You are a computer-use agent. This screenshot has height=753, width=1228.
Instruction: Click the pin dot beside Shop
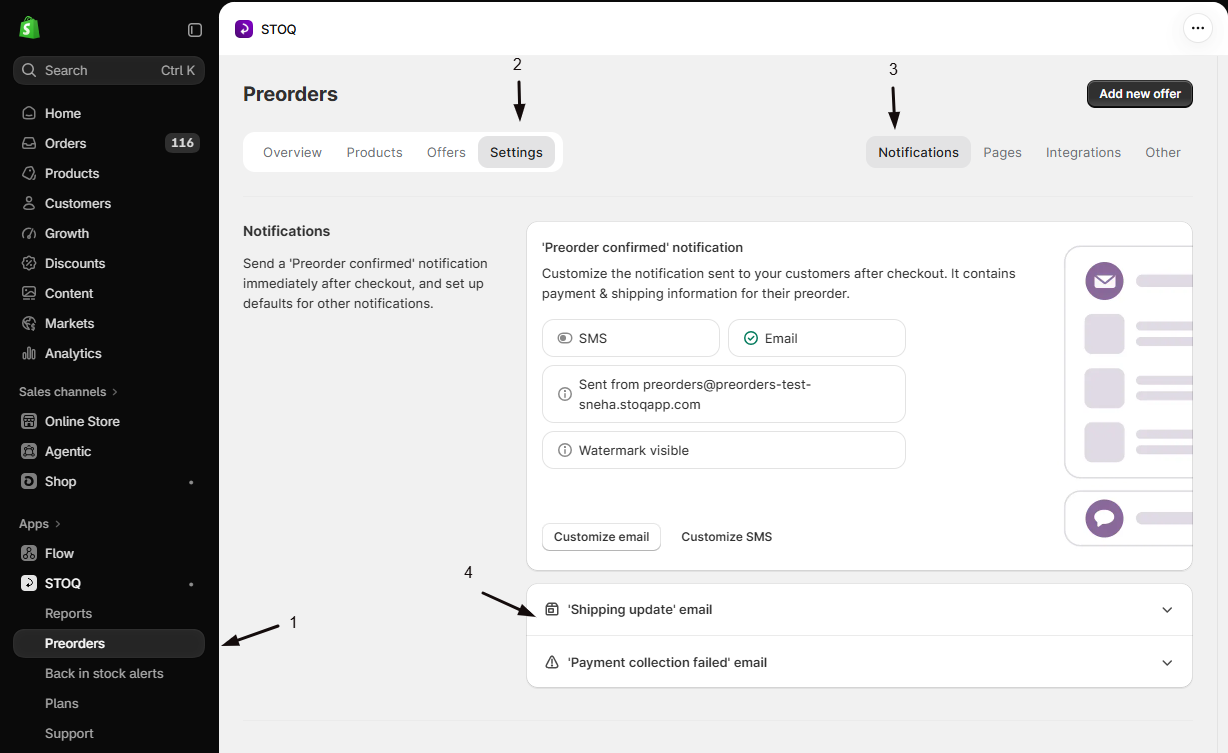191,482
